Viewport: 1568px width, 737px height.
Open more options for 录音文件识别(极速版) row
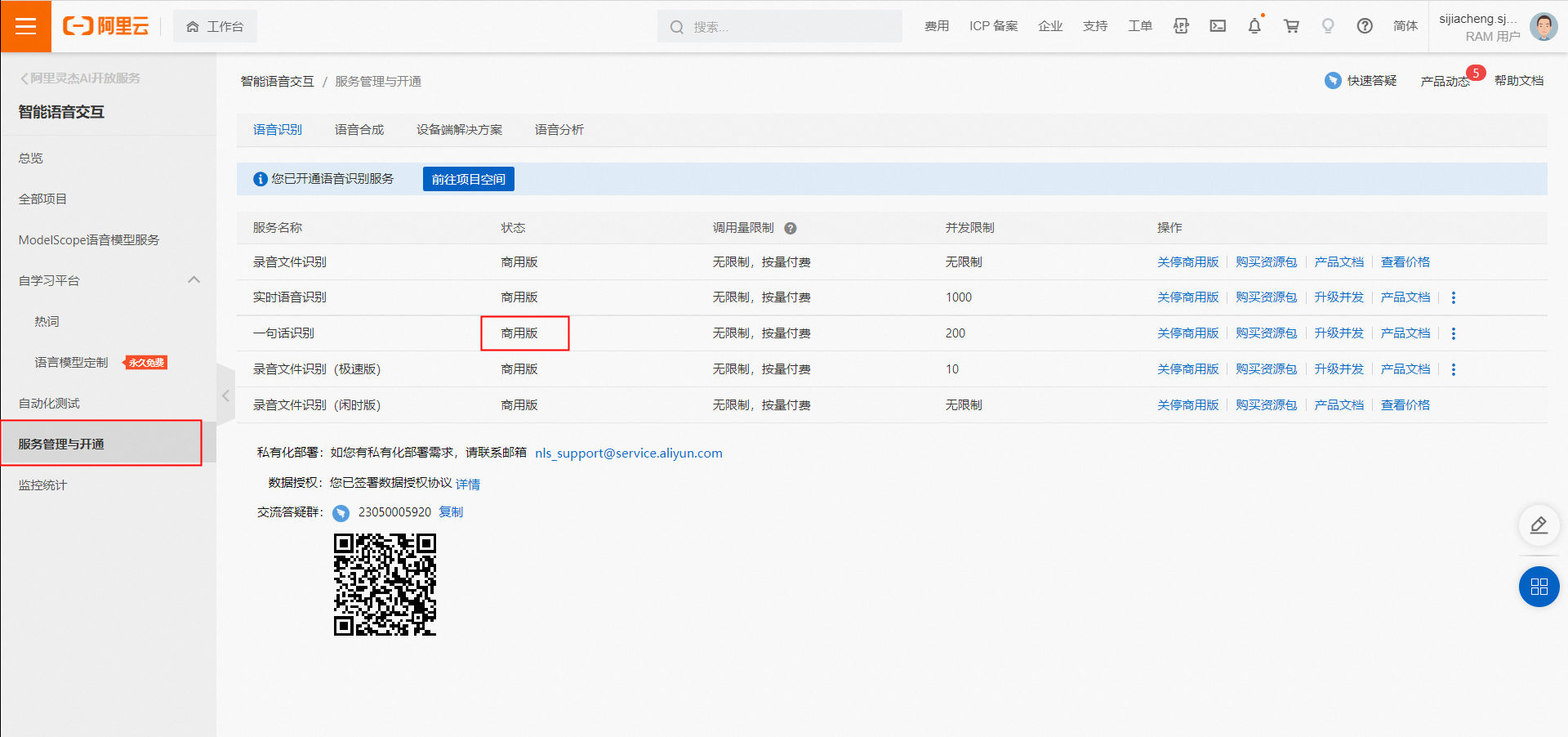[x=1454, y=369]
